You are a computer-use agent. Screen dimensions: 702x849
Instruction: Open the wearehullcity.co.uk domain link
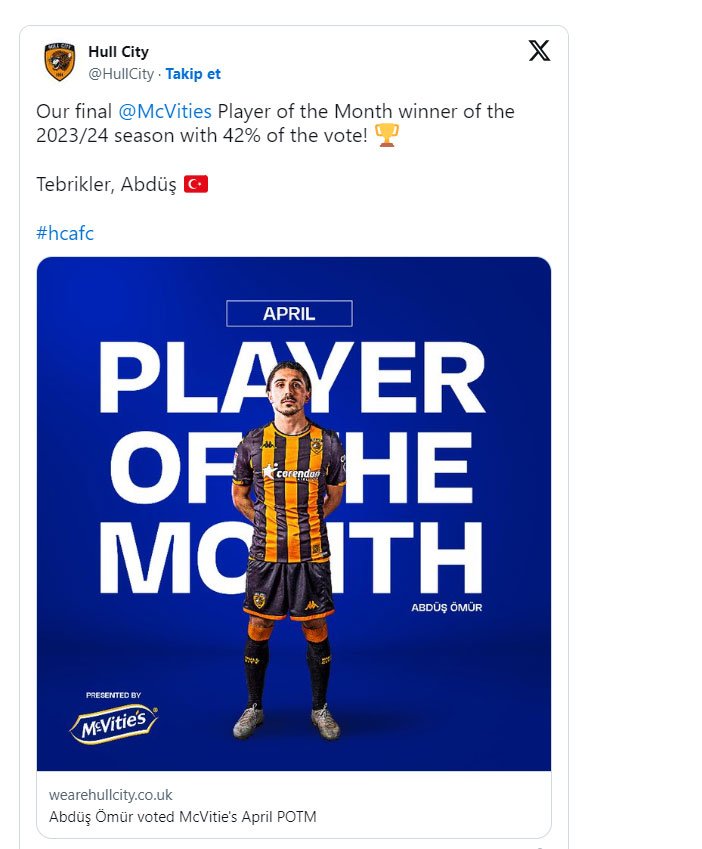coord(111,795)
